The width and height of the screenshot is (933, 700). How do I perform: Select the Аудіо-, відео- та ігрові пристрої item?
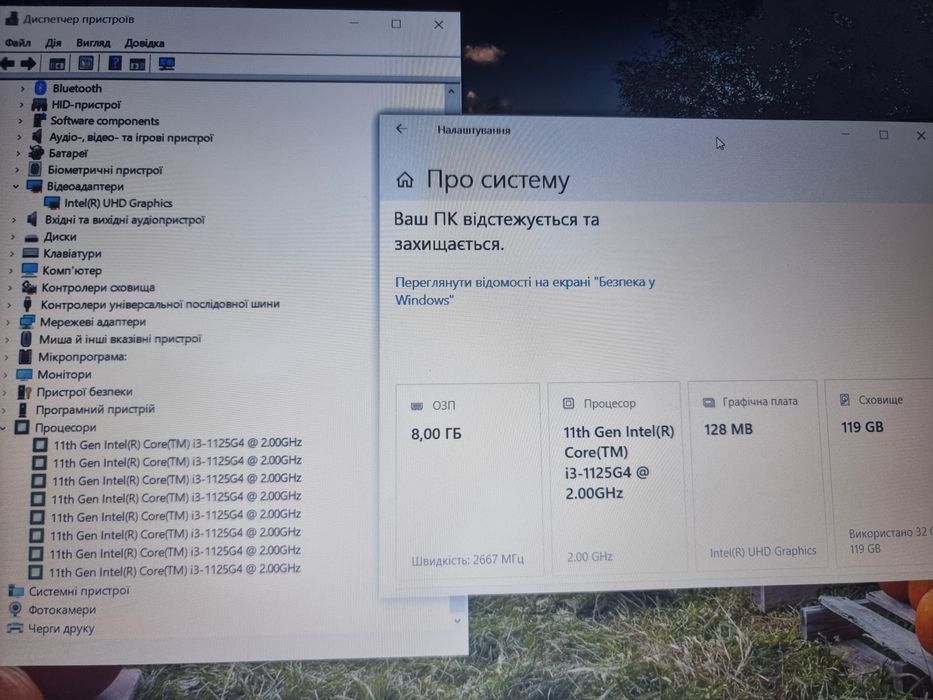click(131, 138)
